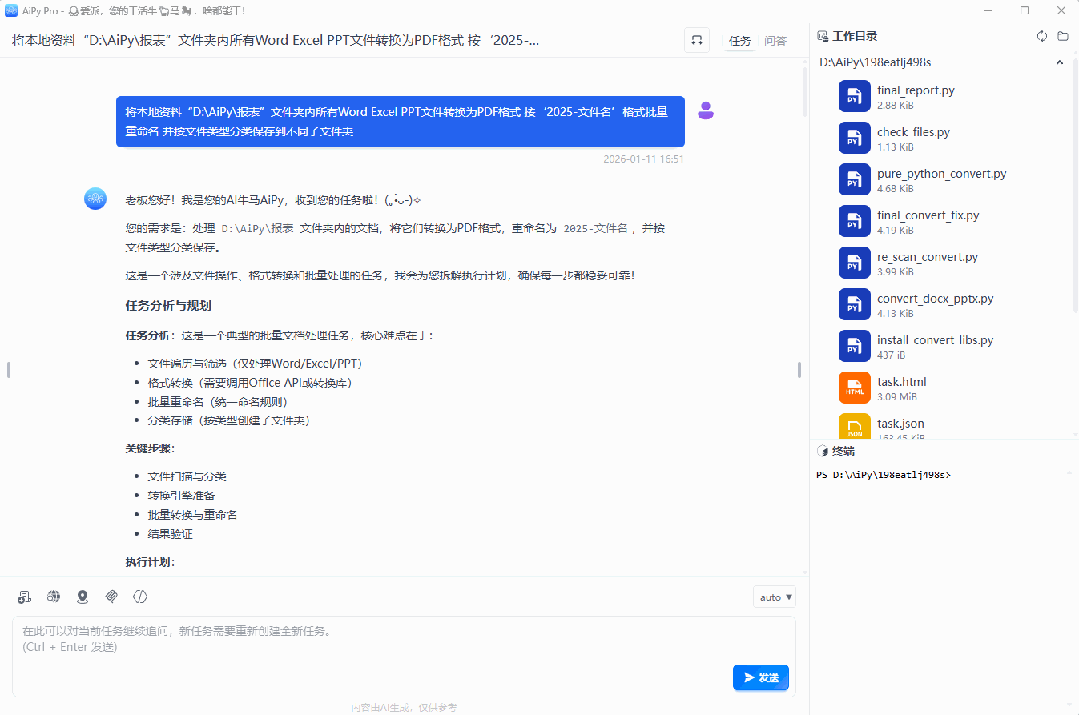
Task: Click the timestamp 2026-01-11 16:51
Action: pos(643,159)
